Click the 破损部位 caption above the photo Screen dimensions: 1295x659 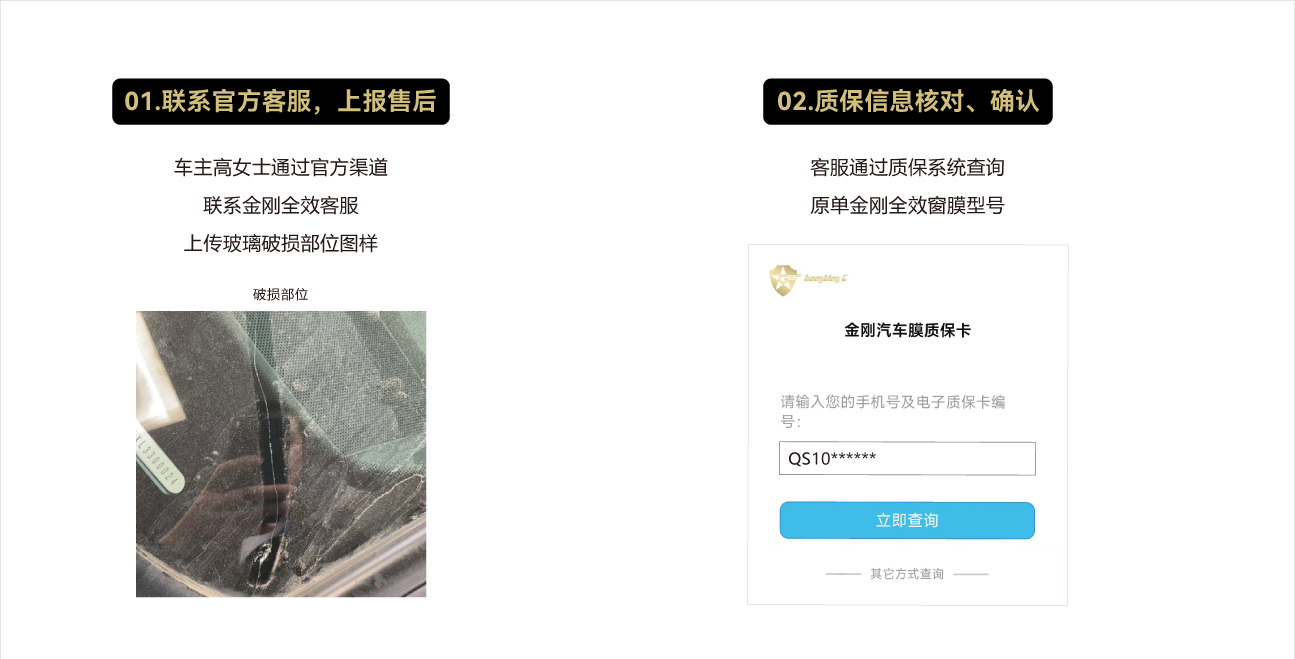(281, 294)
